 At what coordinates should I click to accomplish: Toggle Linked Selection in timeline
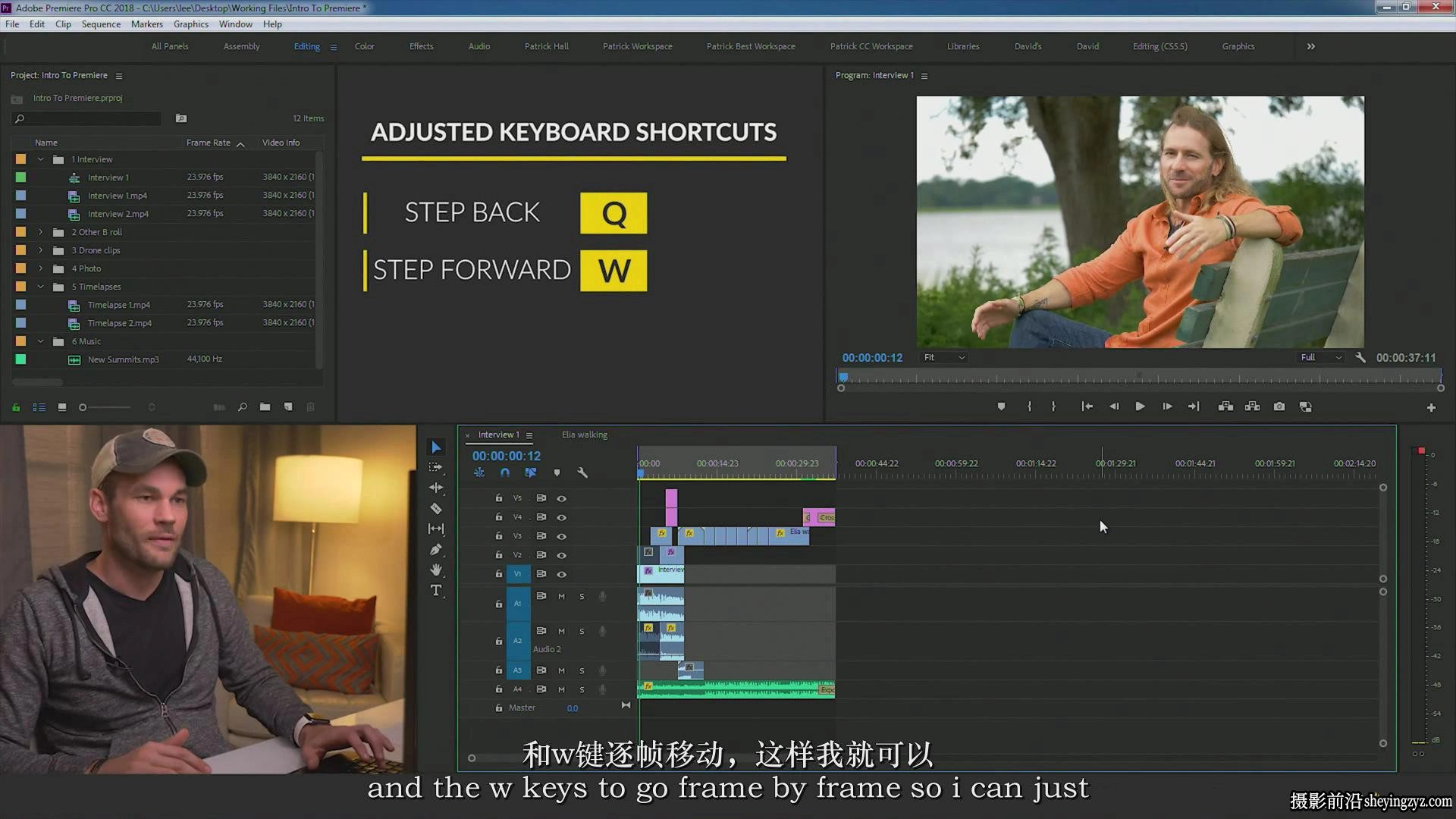pos(531,472)
